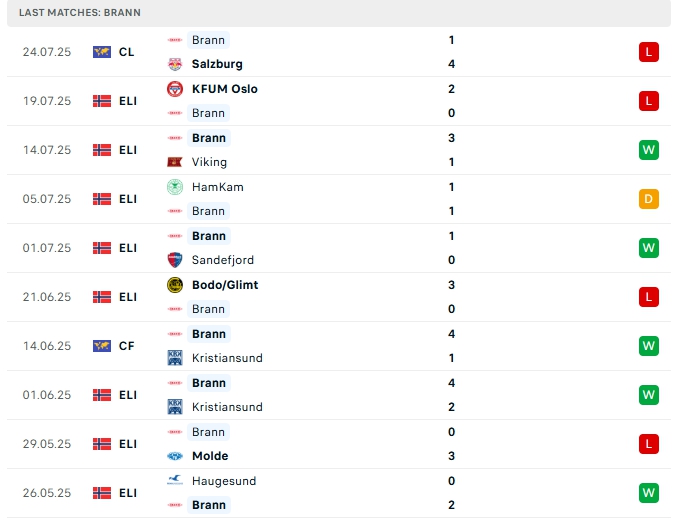This screenshot has height=522, width=680.
Task: Click the Haugesund club logo
Action: pyautogui.click(x=175, y=481)
